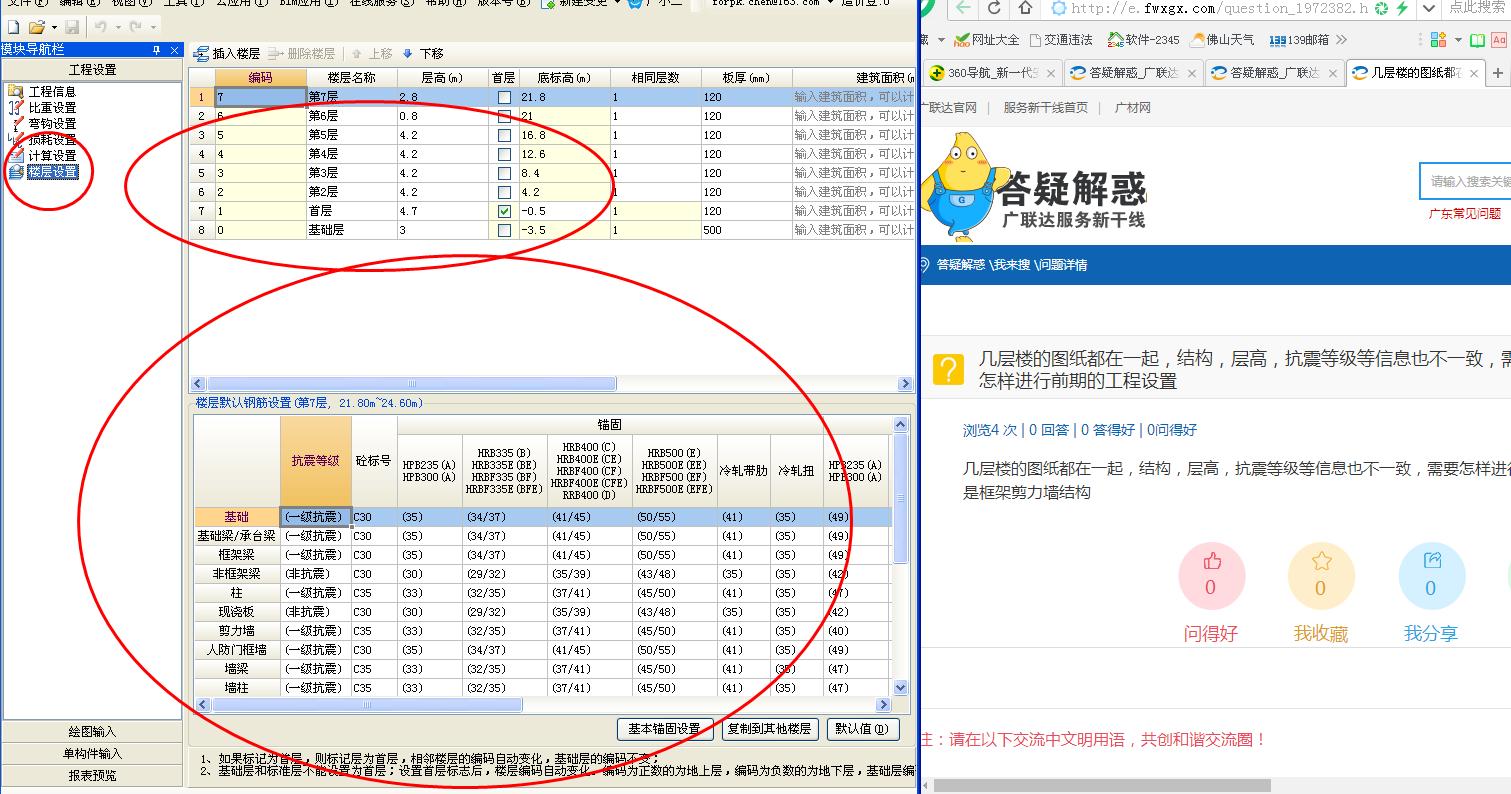Open dropdown beside browser extensions grid icon
This screenshot has height=794, width=1511.
click(1459, 40)
